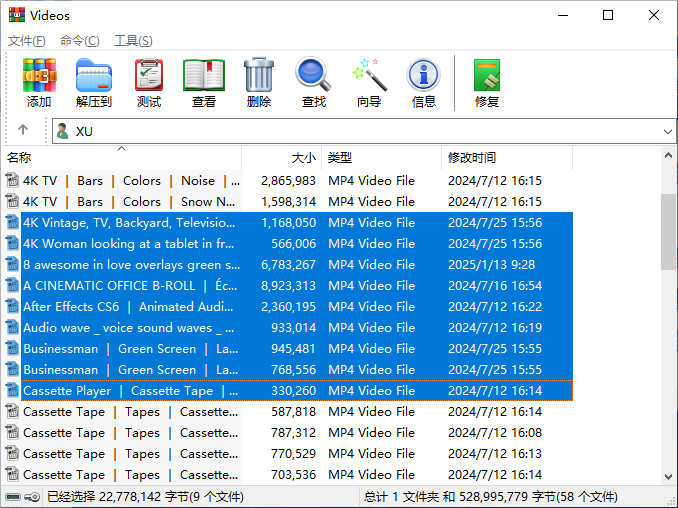Expand the XU address bar dropdown

[668, 131]
